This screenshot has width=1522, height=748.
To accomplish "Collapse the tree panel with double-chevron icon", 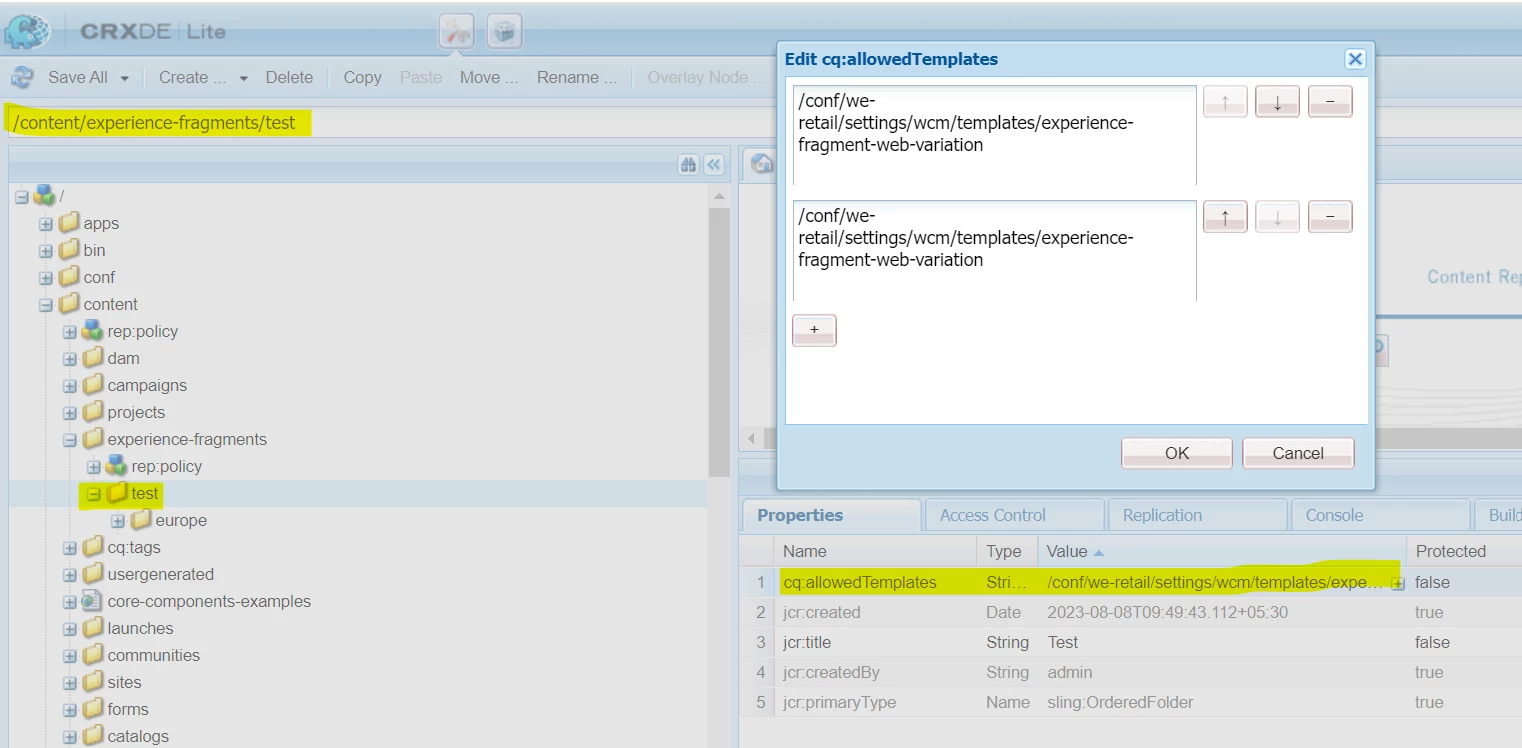I will [714, 165].
